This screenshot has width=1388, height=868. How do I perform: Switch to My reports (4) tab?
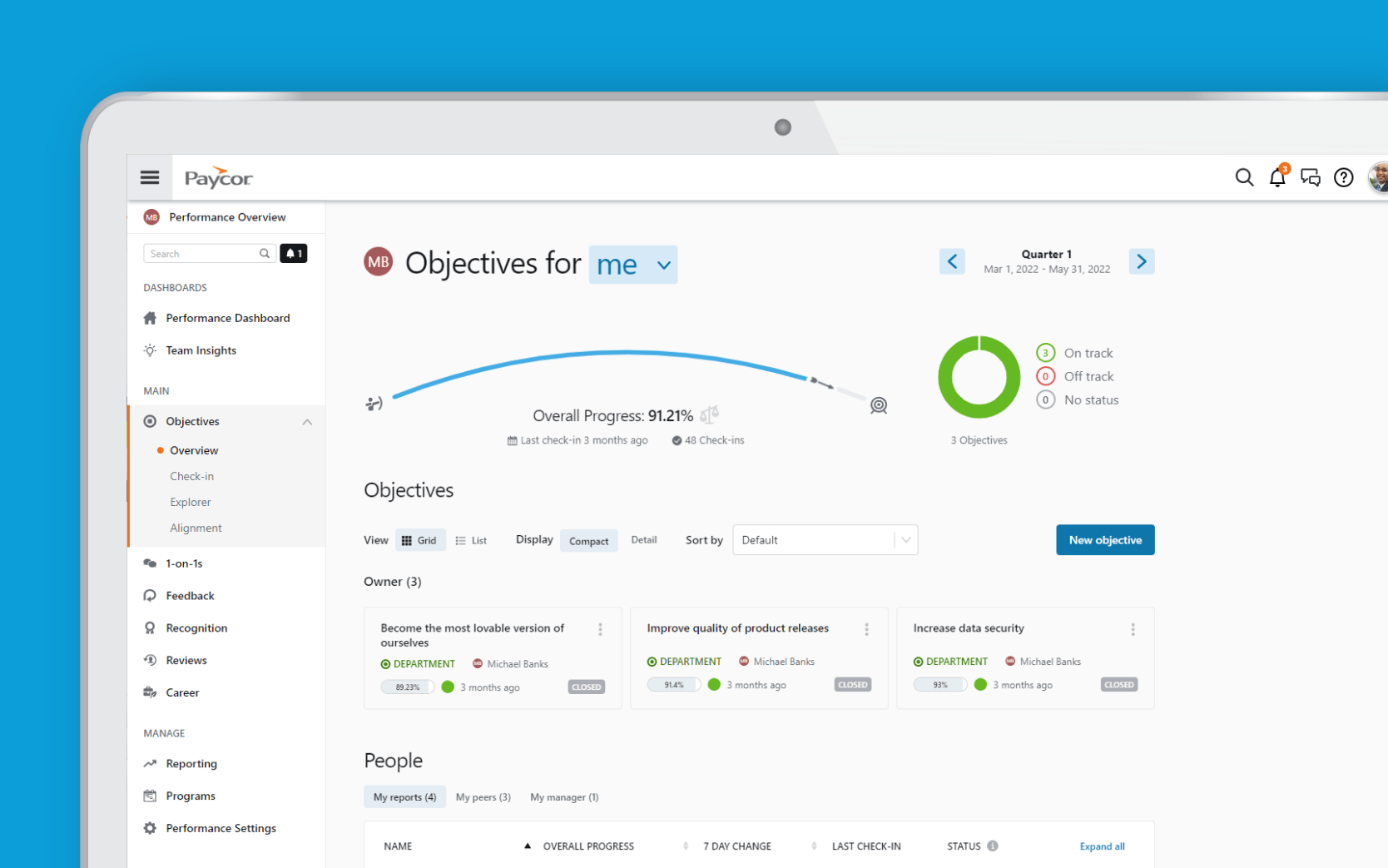pos(404,797)
